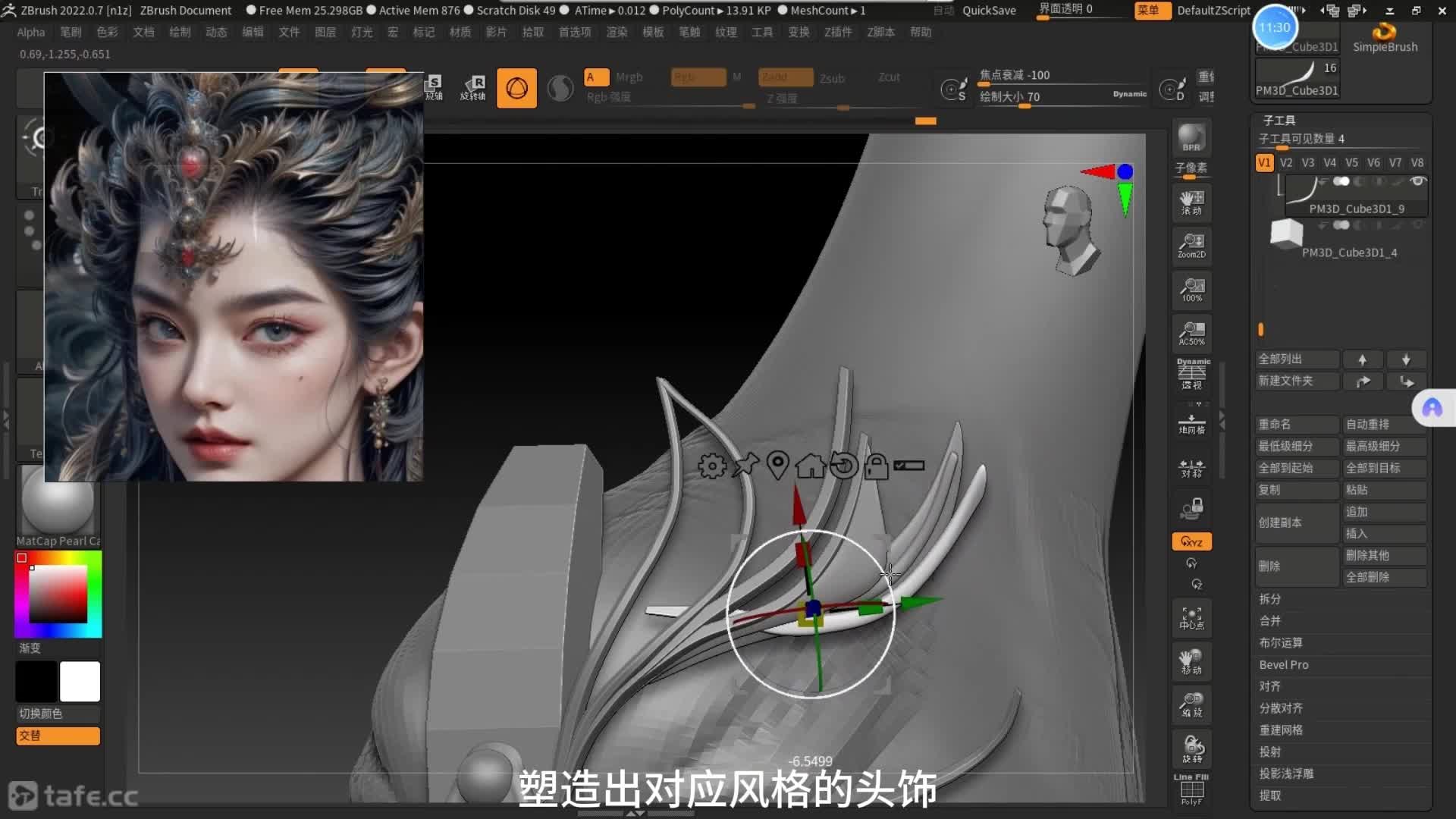
Task: Toggle Dynamic perspective (透视) view
Action: [x=1191, y=375]
